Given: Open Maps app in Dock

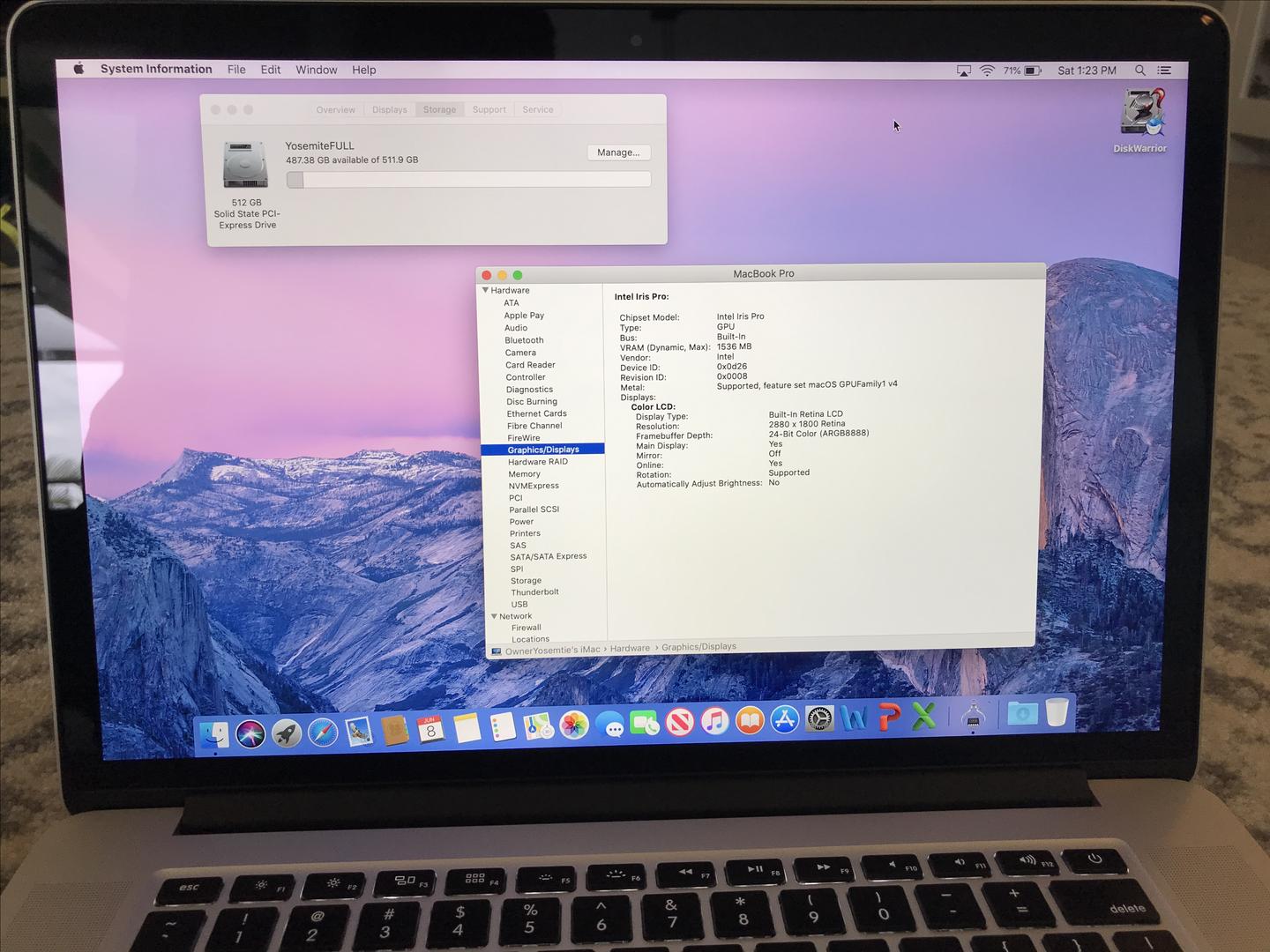Looking at the screenshot, I should (538, 726).
